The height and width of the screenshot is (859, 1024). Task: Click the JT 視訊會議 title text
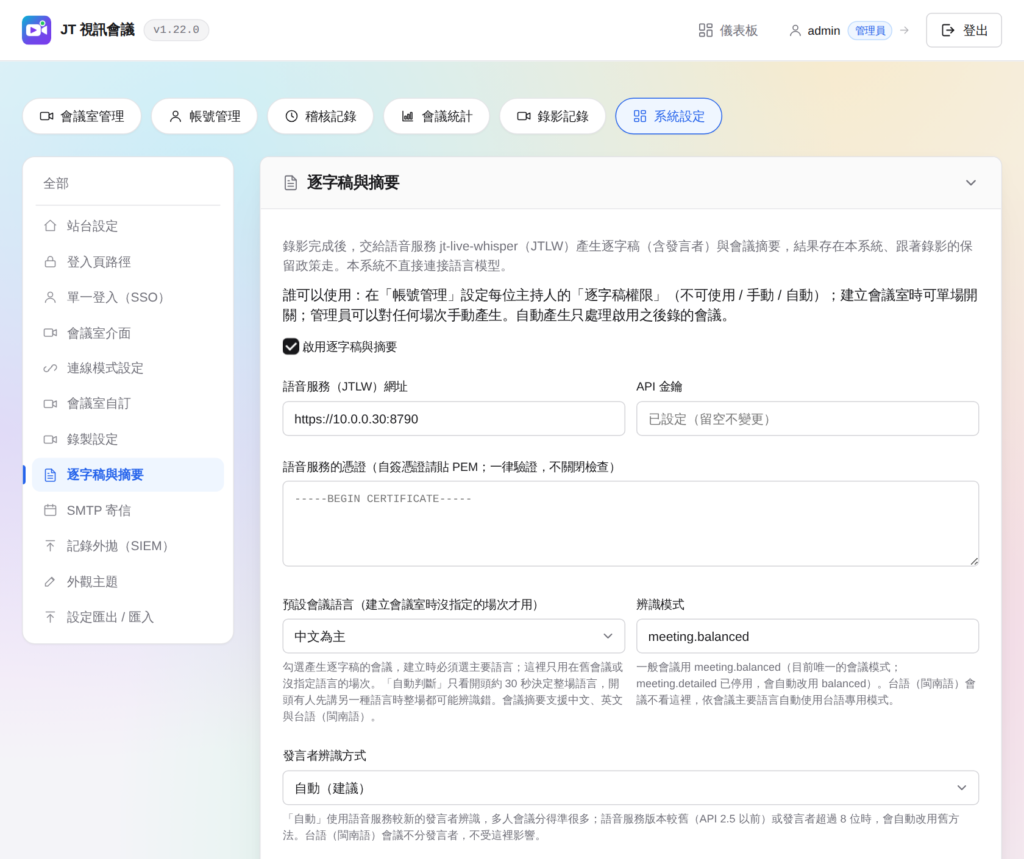[x=97, y=30]
